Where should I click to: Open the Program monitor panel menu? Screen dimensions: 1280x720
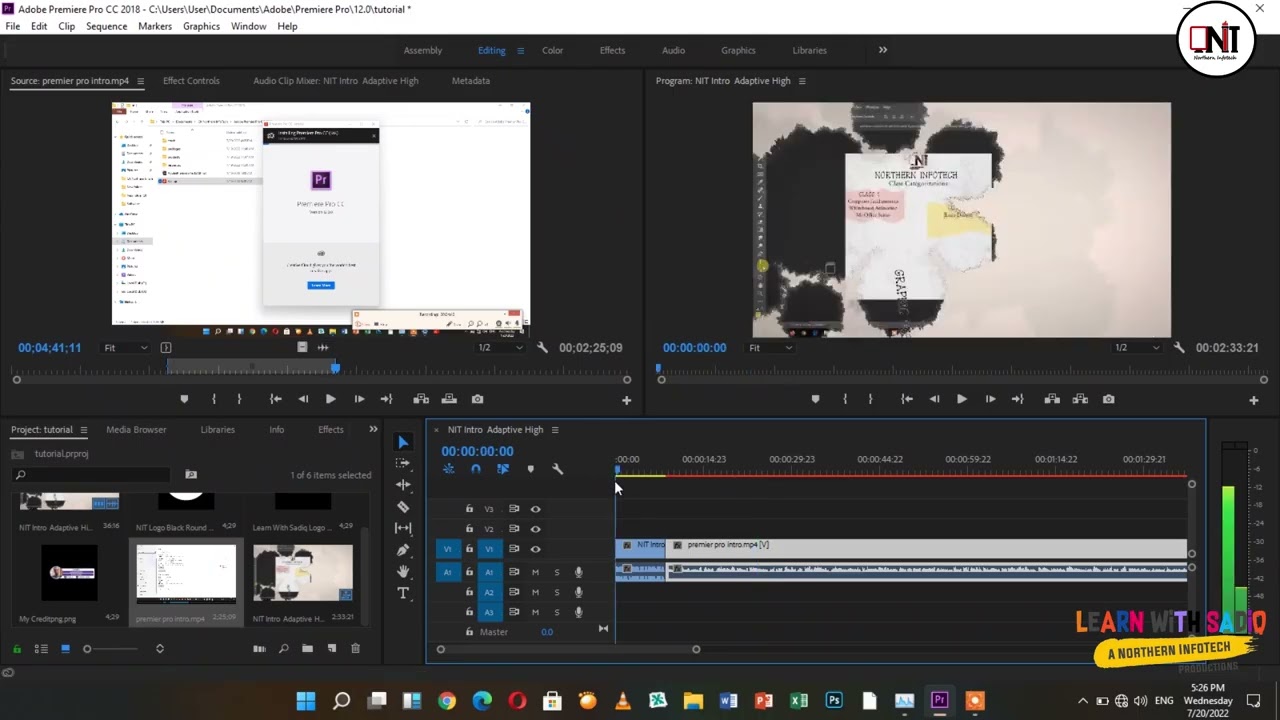pos(802,81)
